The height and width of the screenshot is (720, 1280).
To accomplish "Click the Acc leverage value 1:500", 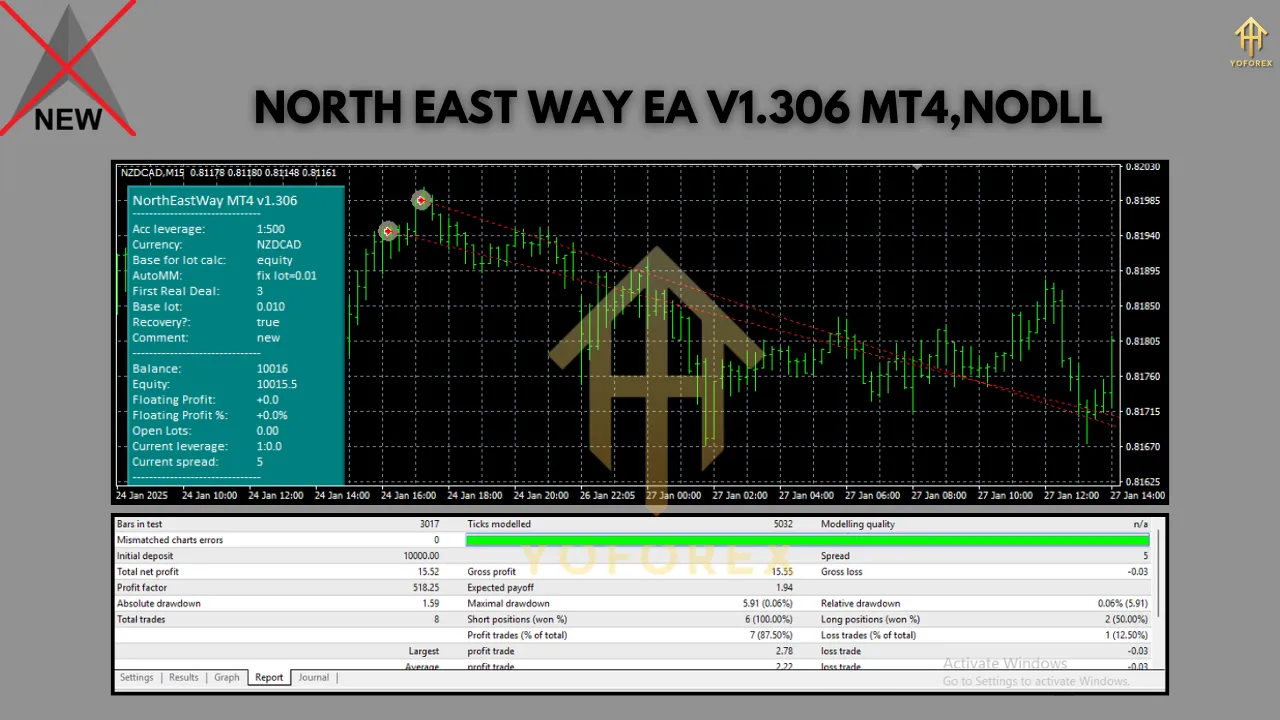I will tap(270, 229).
